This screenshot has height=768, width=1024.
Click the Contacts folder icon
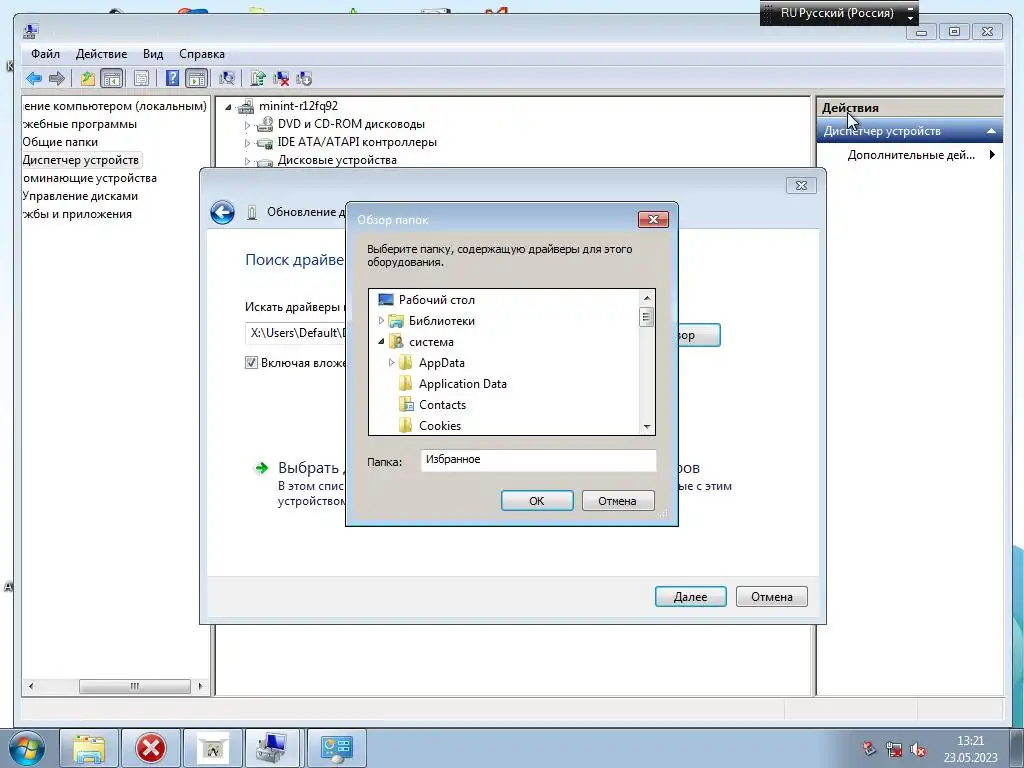(406, 405)
